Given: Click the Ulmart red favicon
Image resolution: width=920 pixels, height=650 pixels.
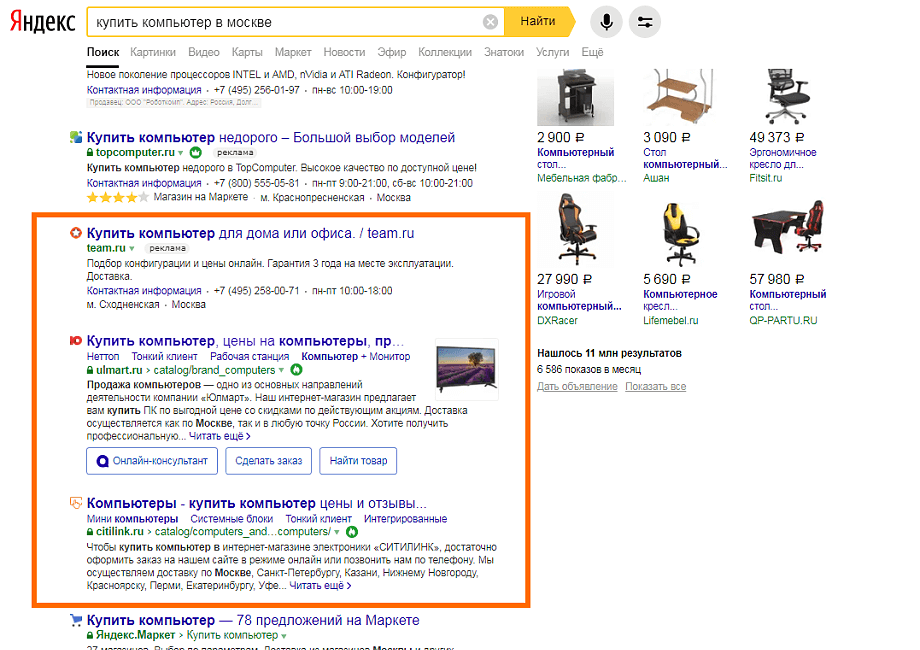Looking at the screenshot, I should click(76, 341).
